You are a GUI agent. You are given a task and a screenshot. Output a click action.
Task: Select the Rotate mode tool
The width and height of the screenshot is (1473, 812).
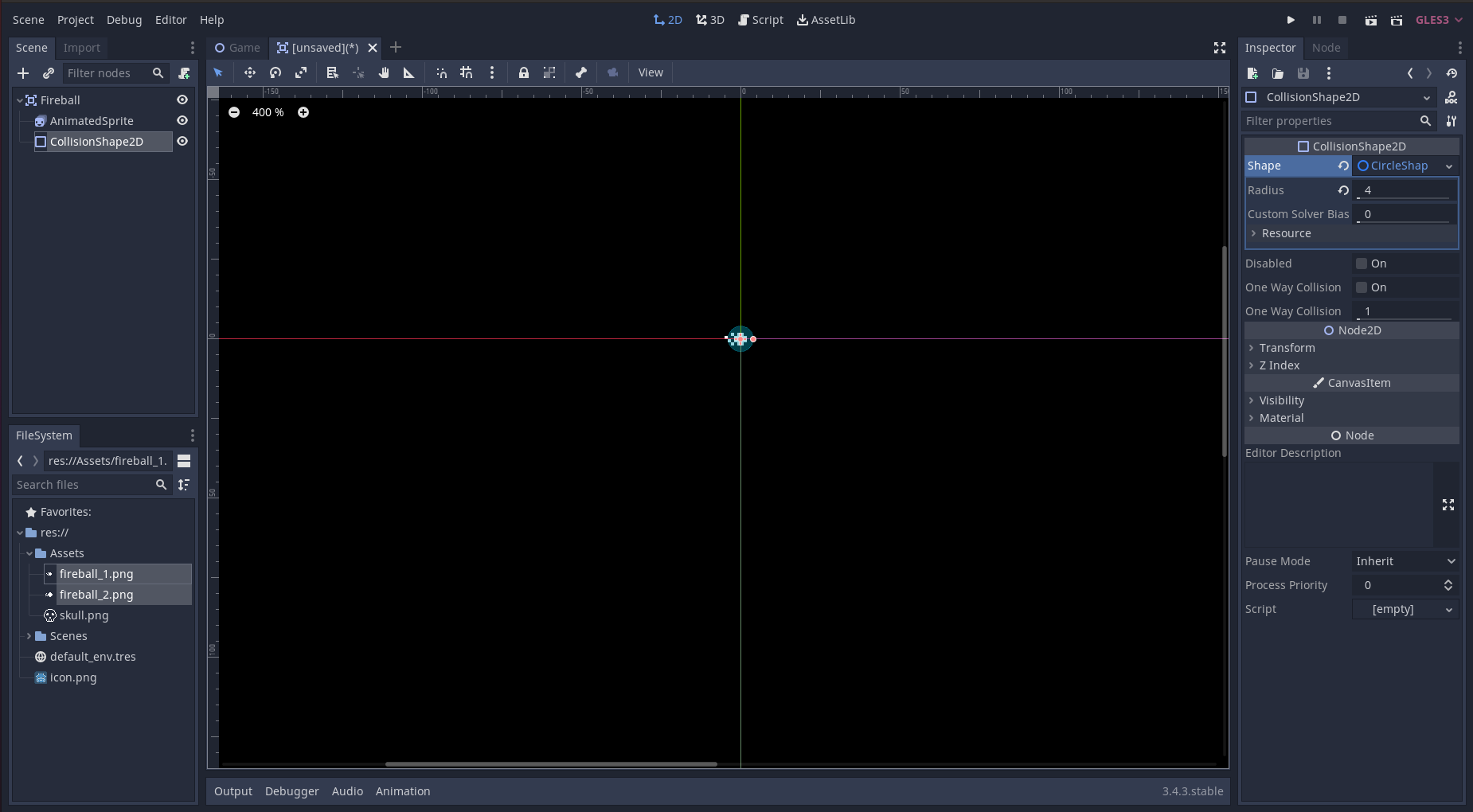point(275,72)
